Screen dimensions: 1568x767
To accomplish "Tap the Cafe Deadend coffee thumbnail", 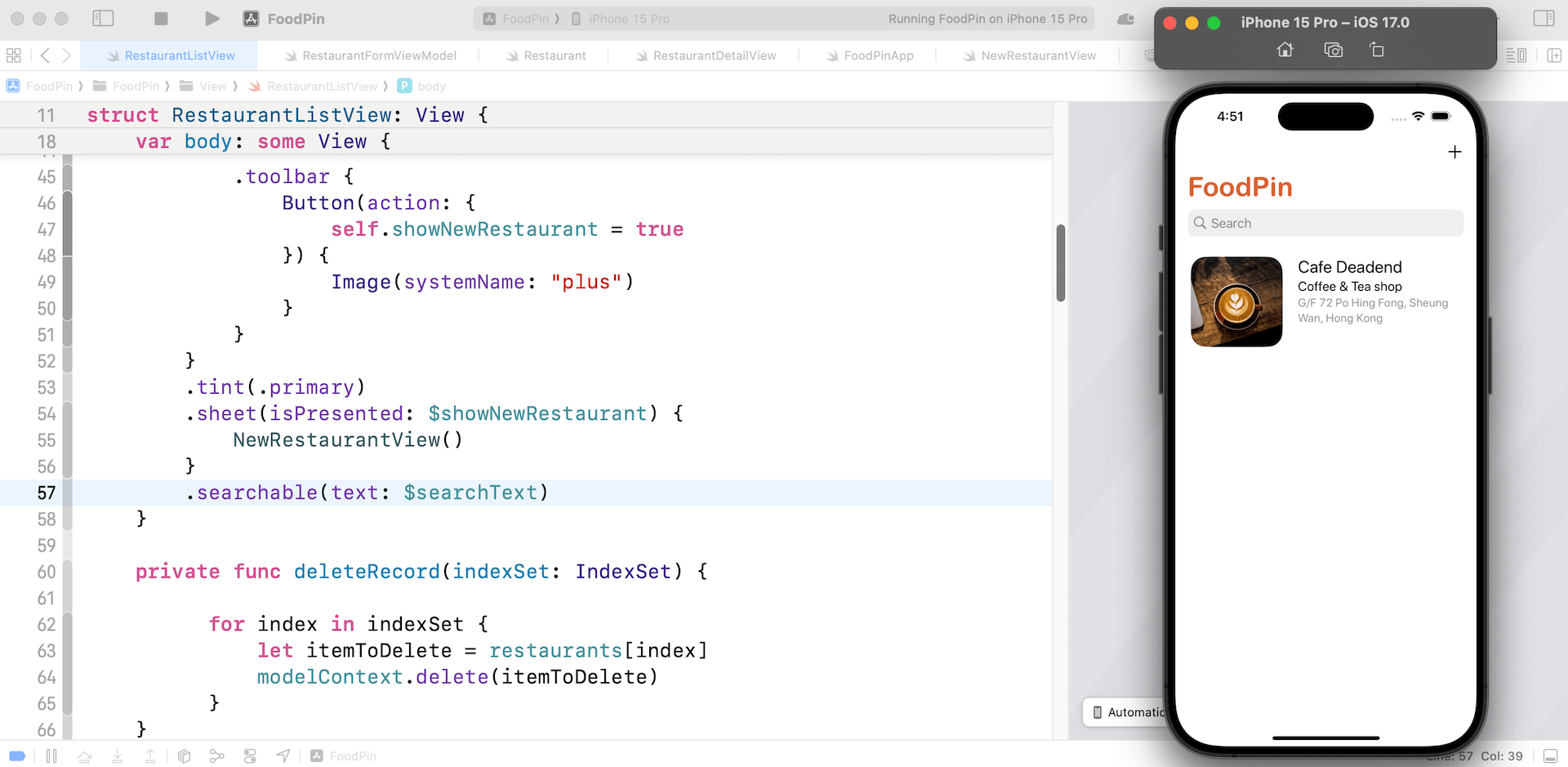I will point(1236,301).
